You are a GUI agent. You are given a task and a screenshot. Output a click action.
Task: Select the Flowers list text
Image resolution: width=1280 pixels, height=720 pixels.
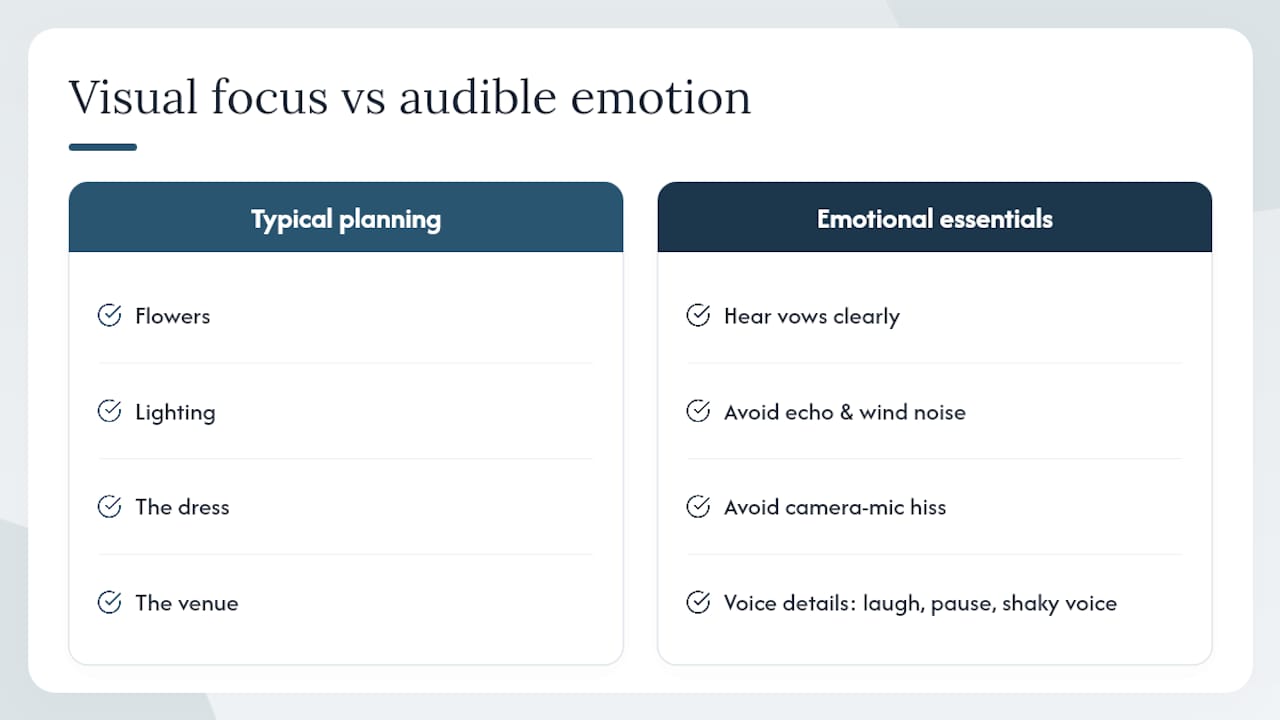[x=173, y=316]
